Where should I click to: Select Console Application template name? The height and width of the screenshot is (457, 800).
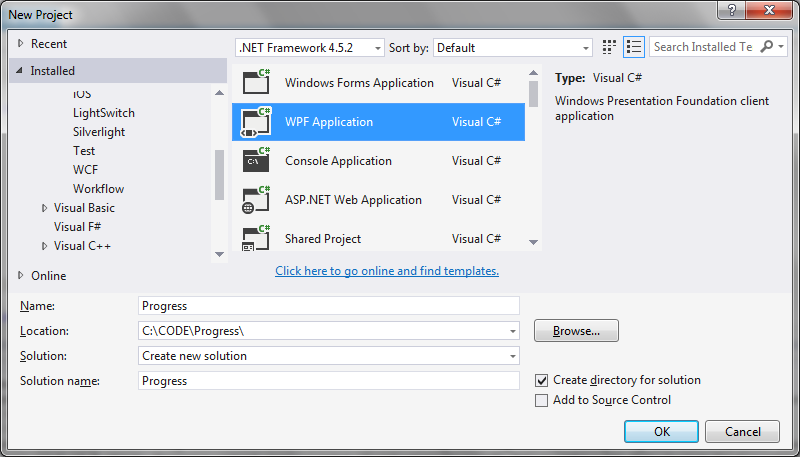coord(338,161)
